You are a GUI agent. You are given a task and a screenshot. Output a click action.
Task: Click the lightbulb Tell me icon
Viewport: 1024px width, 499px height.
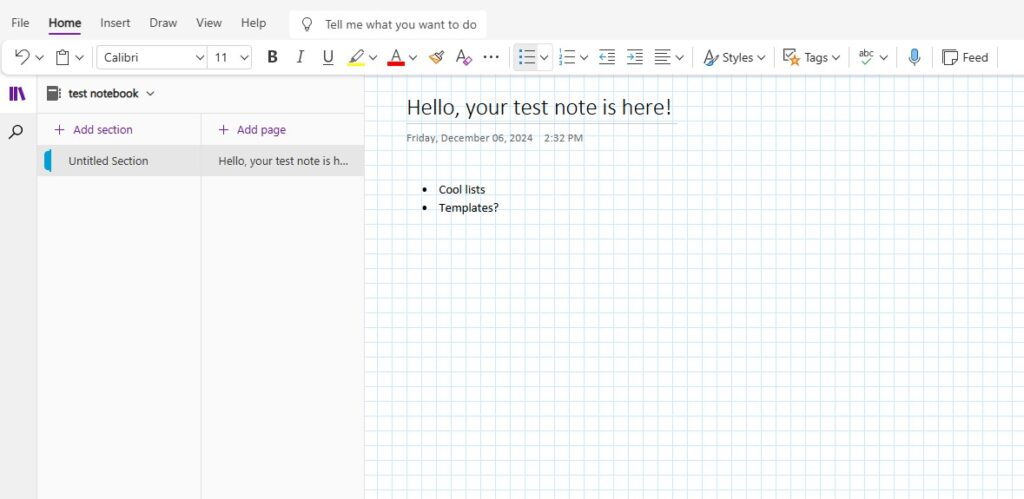click(306, 25)
